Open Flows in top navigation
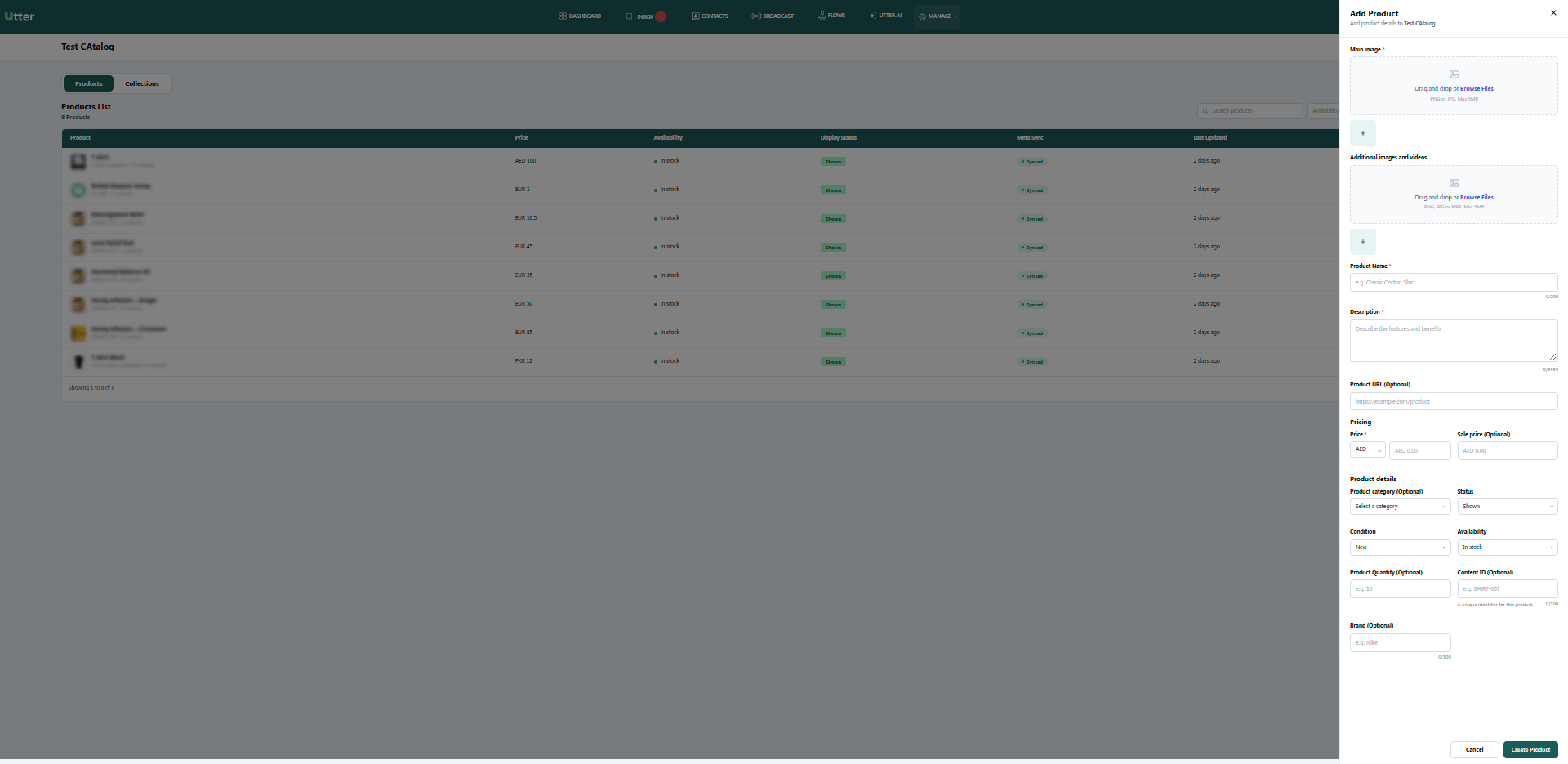 click(831, 16)
